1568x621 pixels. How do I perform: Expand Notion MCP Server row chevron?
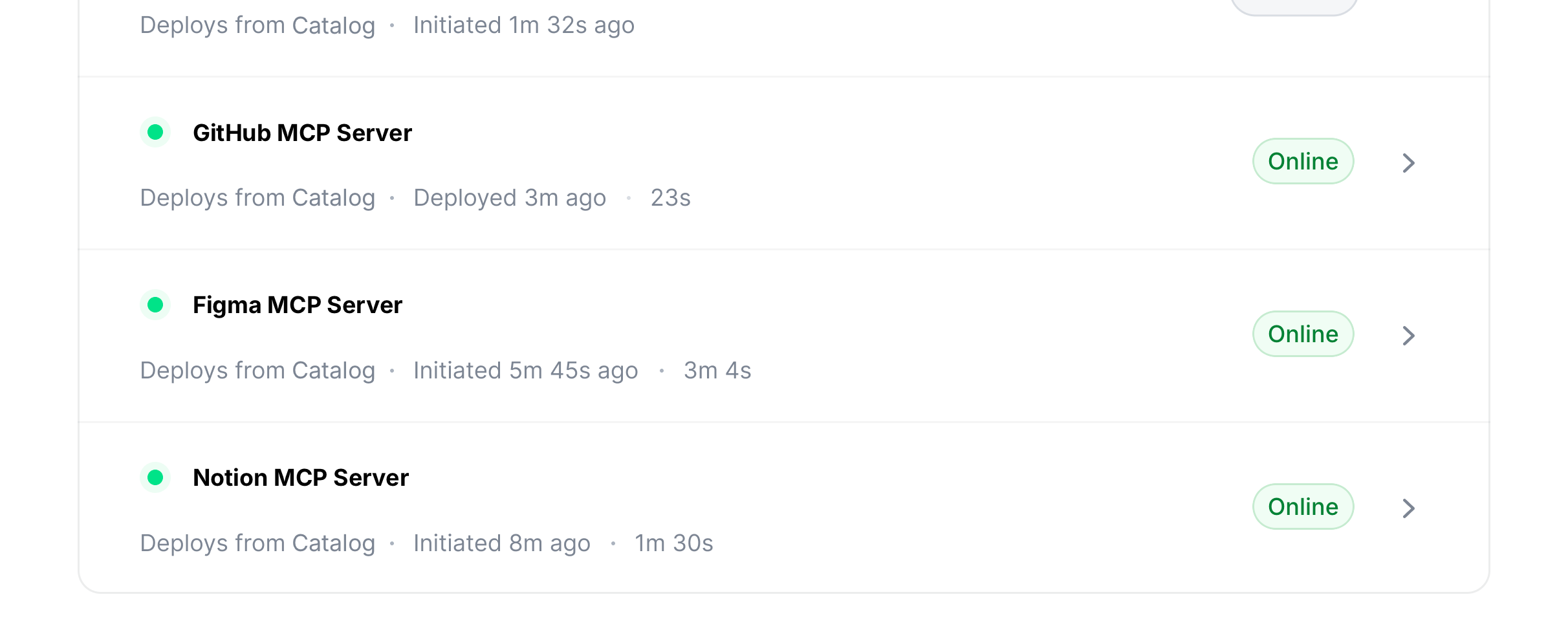click(1409, 508)
